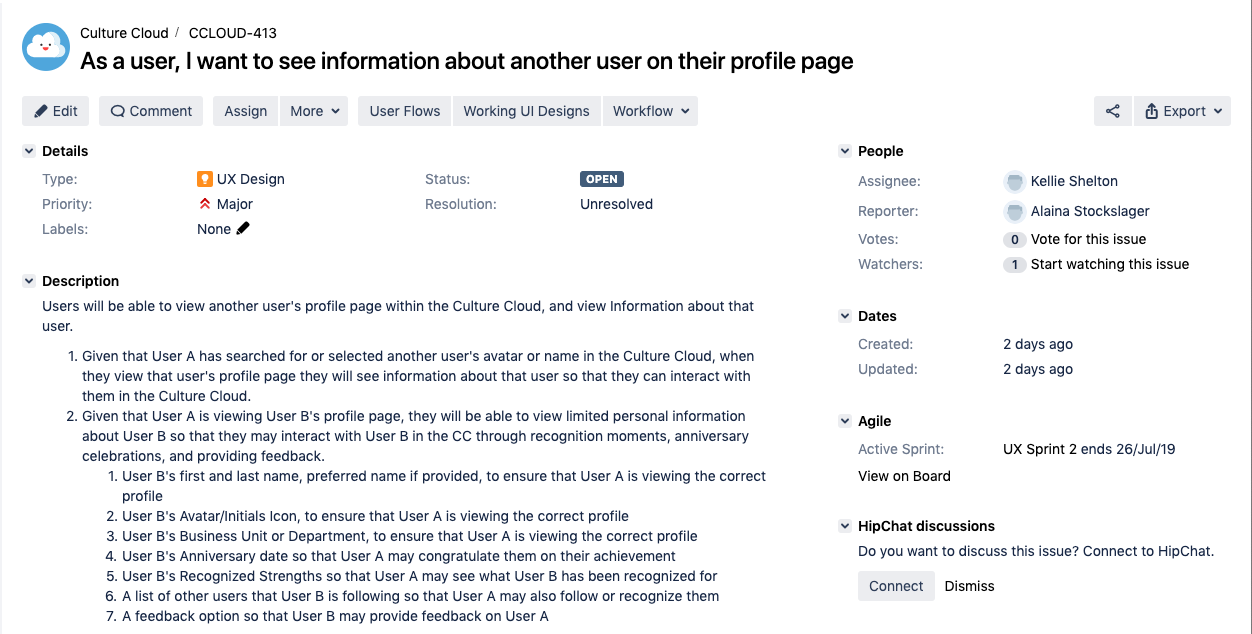Screen dimensions: 1252x634
Task: Collapse the People section
Action: pos(844,151)
